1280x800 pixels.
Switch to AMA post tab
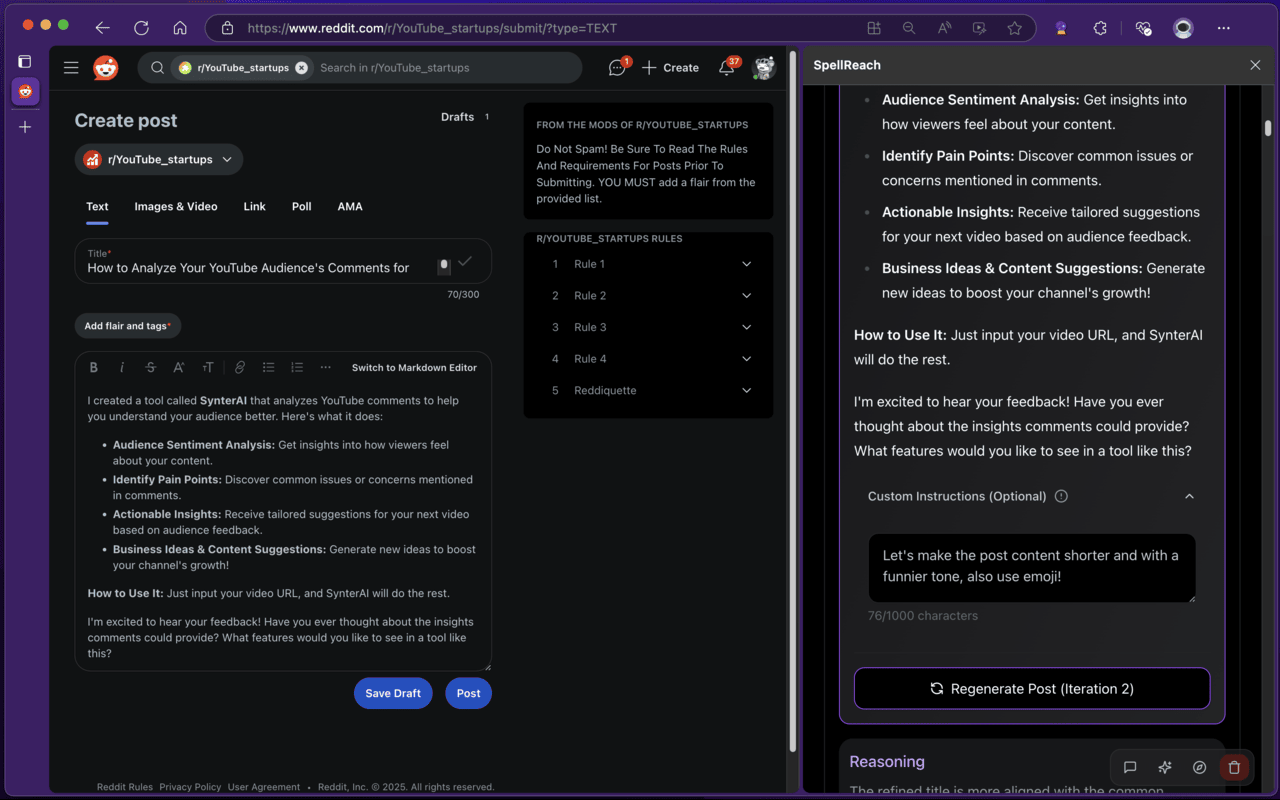click(x=350, y=207)
